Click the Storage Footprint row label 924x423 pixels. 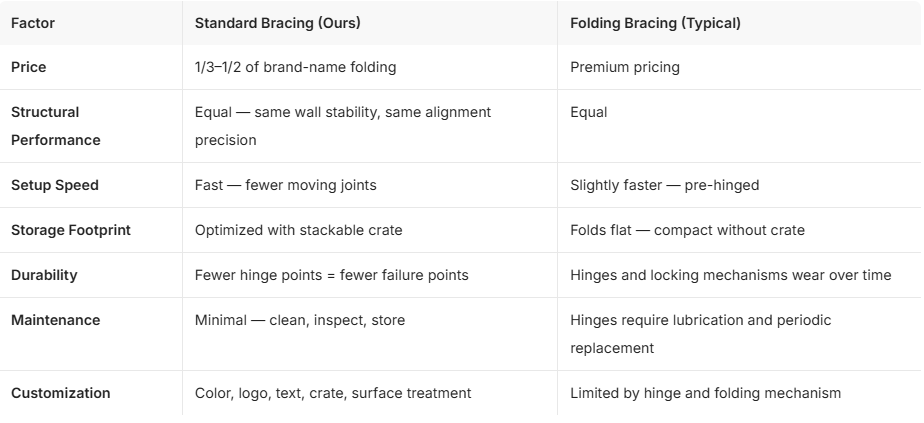71,230
